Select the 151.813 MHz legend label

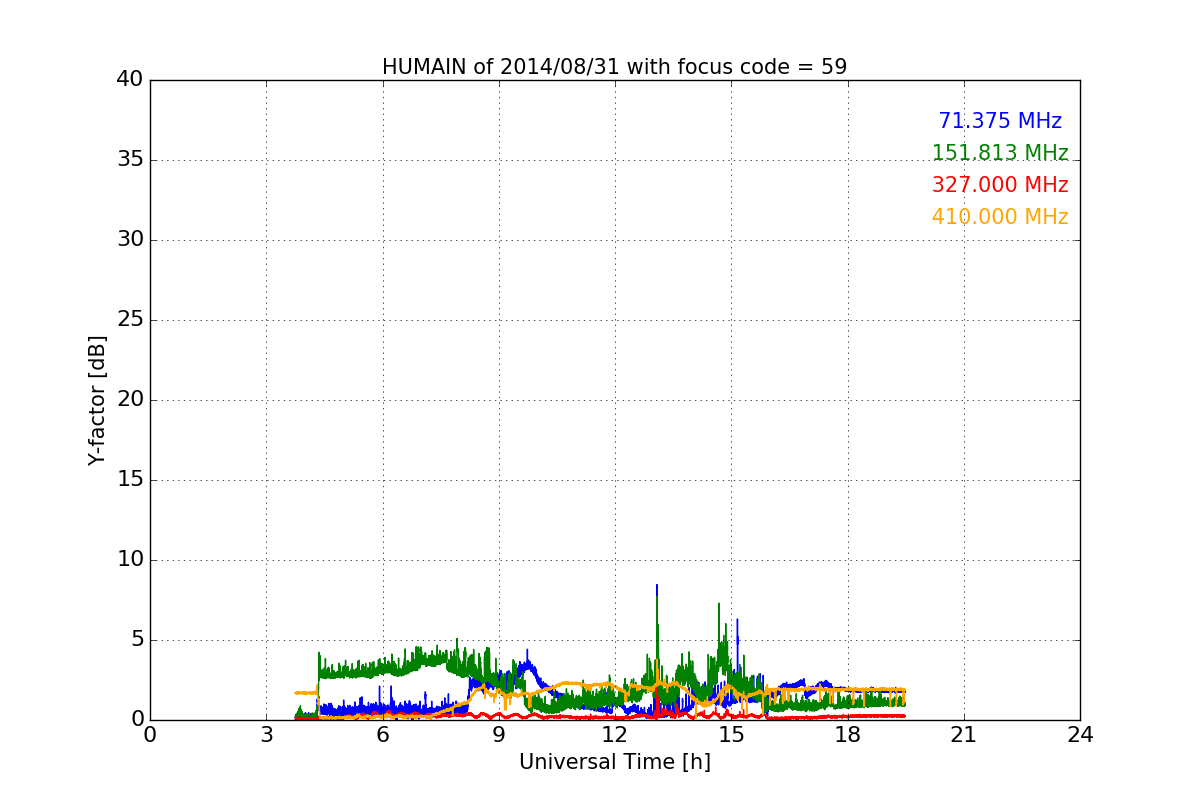1000,153
